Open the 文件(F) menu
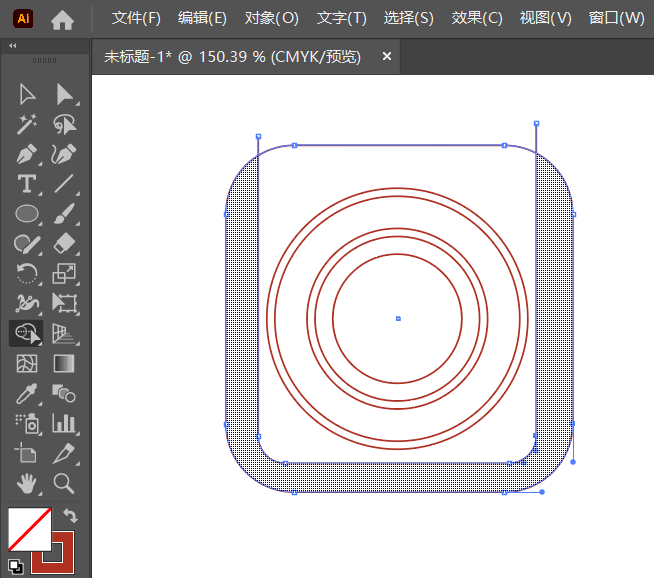The image size is (654, 578). pos(136,18)
